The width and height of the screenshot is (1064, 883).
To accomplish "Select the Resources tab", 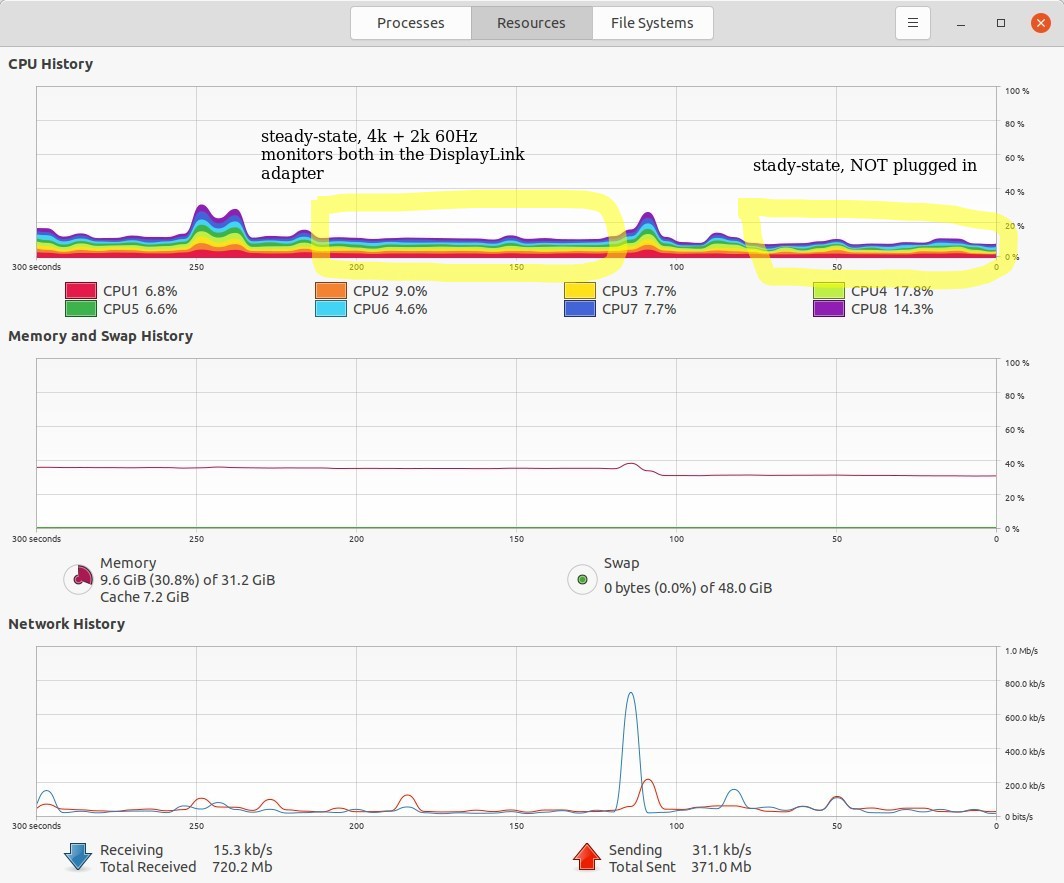I will (531, 23).
